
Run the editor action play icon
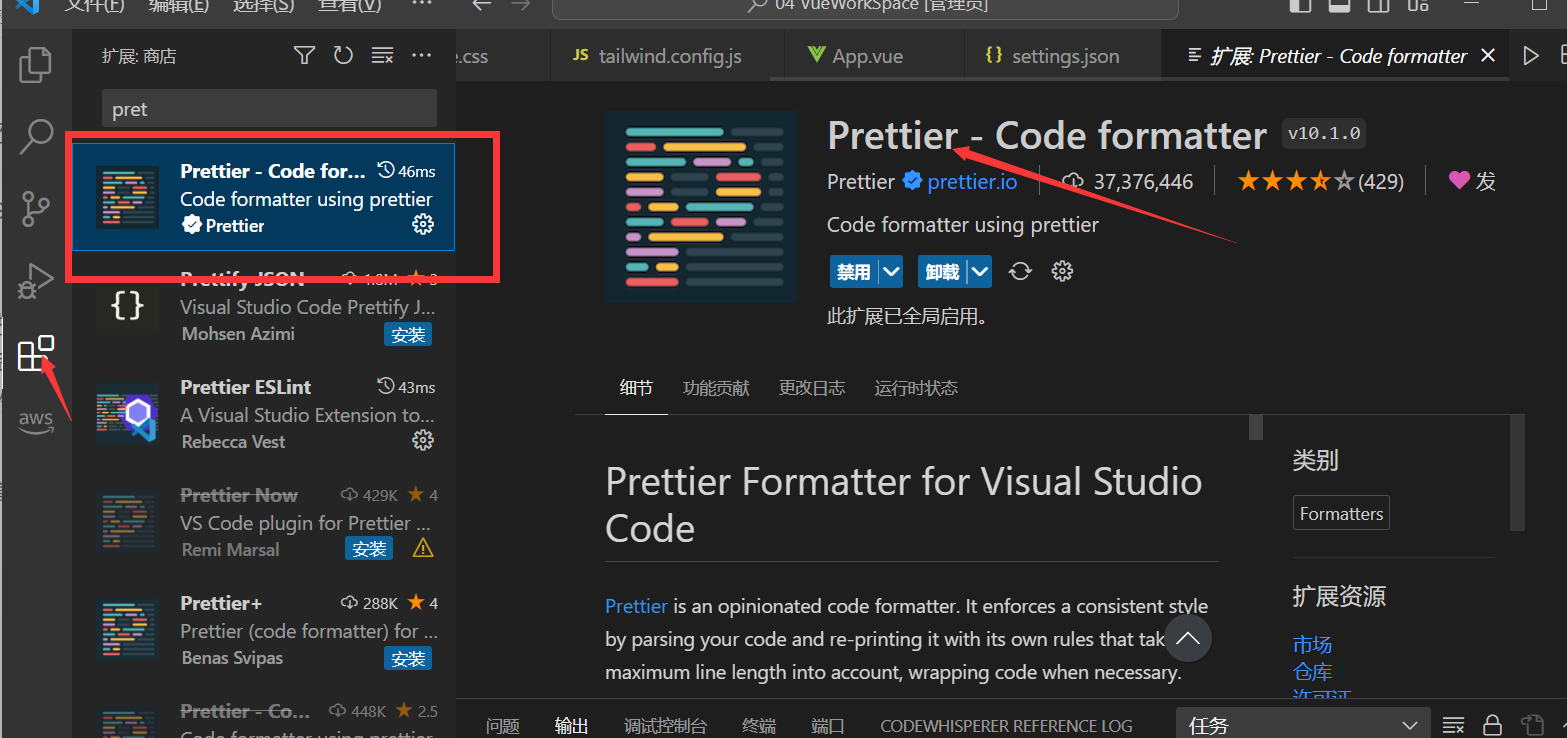click(x=1531, y=56)
